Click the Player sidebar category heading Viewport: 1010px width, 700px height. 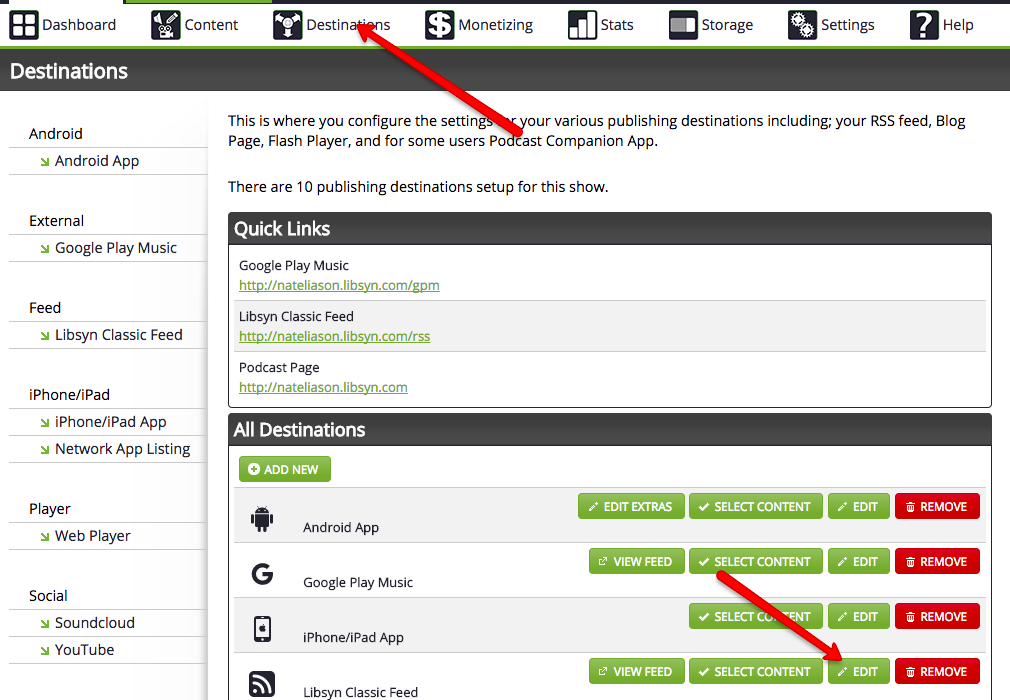click(50, 509)
